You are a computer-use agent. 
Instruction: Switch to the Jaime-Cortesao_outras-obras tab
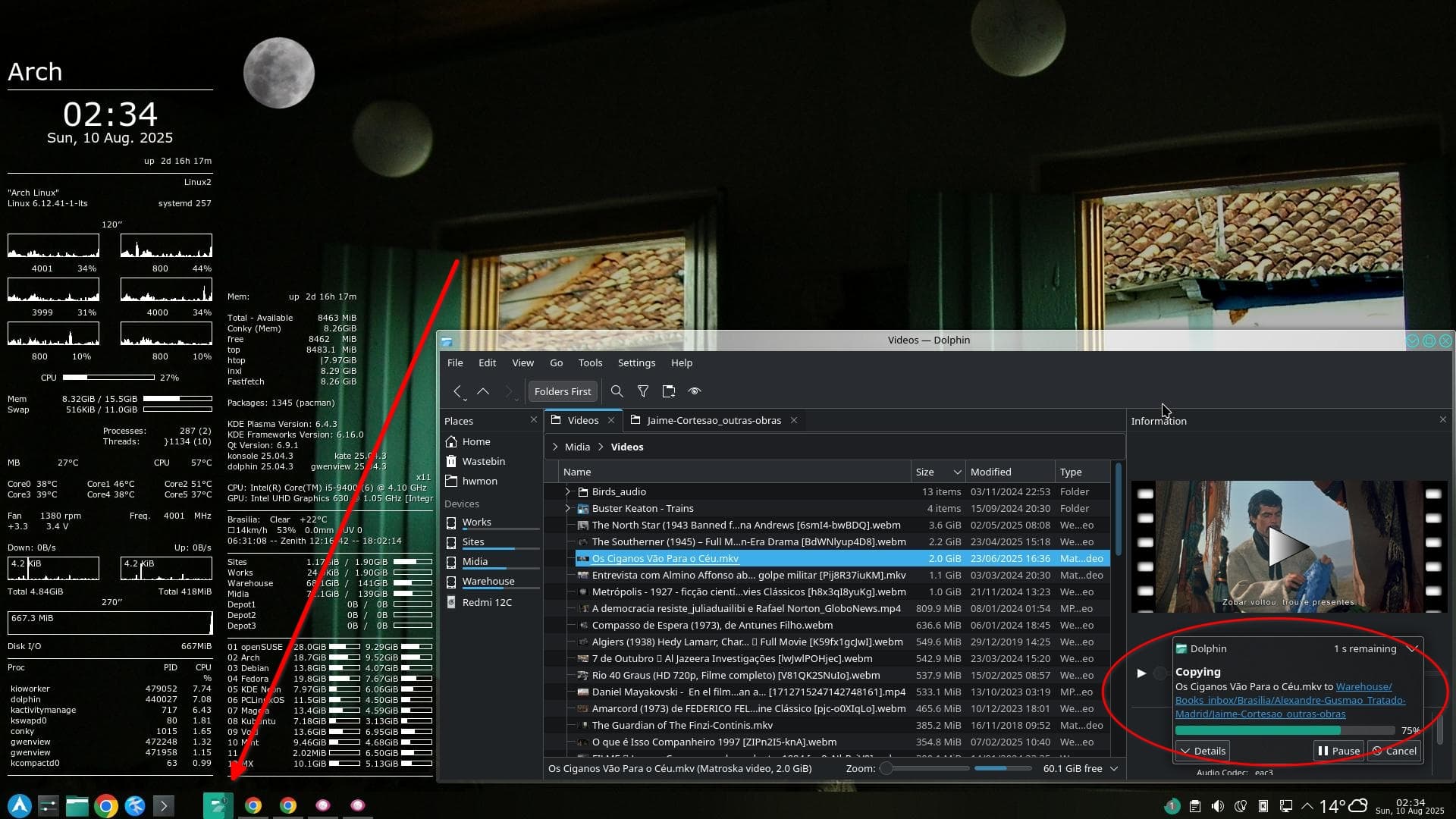713,420
